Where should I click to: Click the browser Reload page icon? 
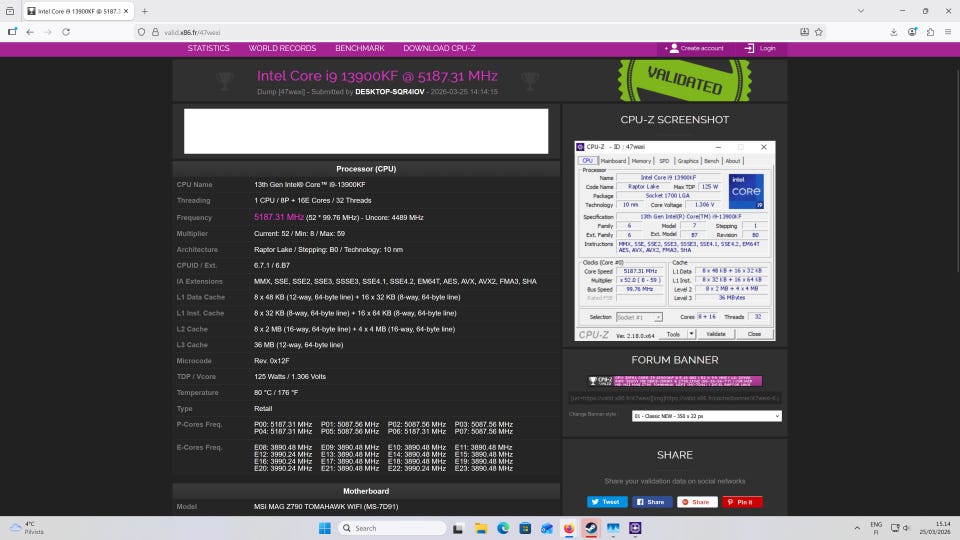pos(66,32)
